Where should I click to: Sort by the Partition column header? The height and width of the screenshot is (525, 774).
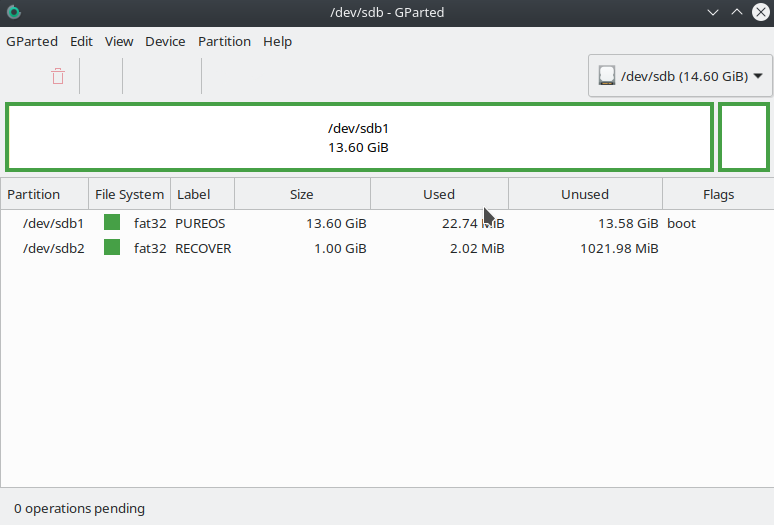34,194
